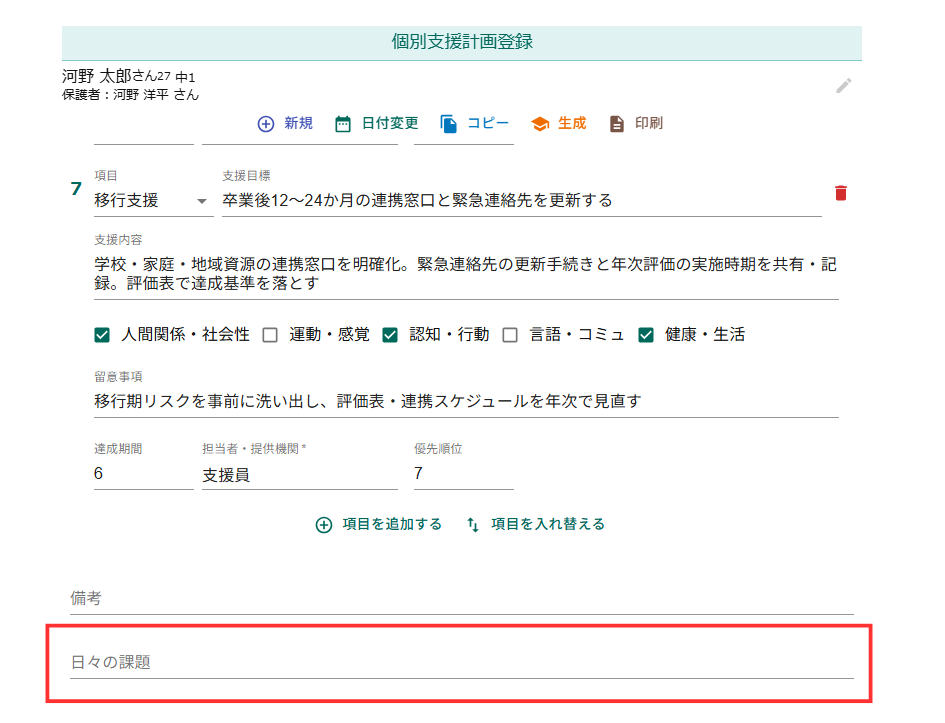This screenshot has width=945, height=723.
Task: Click 項目を追加する button
Action: 379,524
